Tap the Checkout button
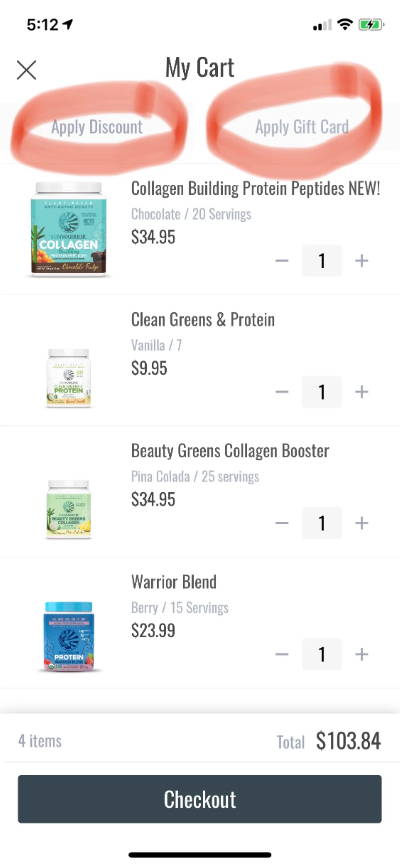The height and width of the screenshot is (866, 400). click(199, 799)
